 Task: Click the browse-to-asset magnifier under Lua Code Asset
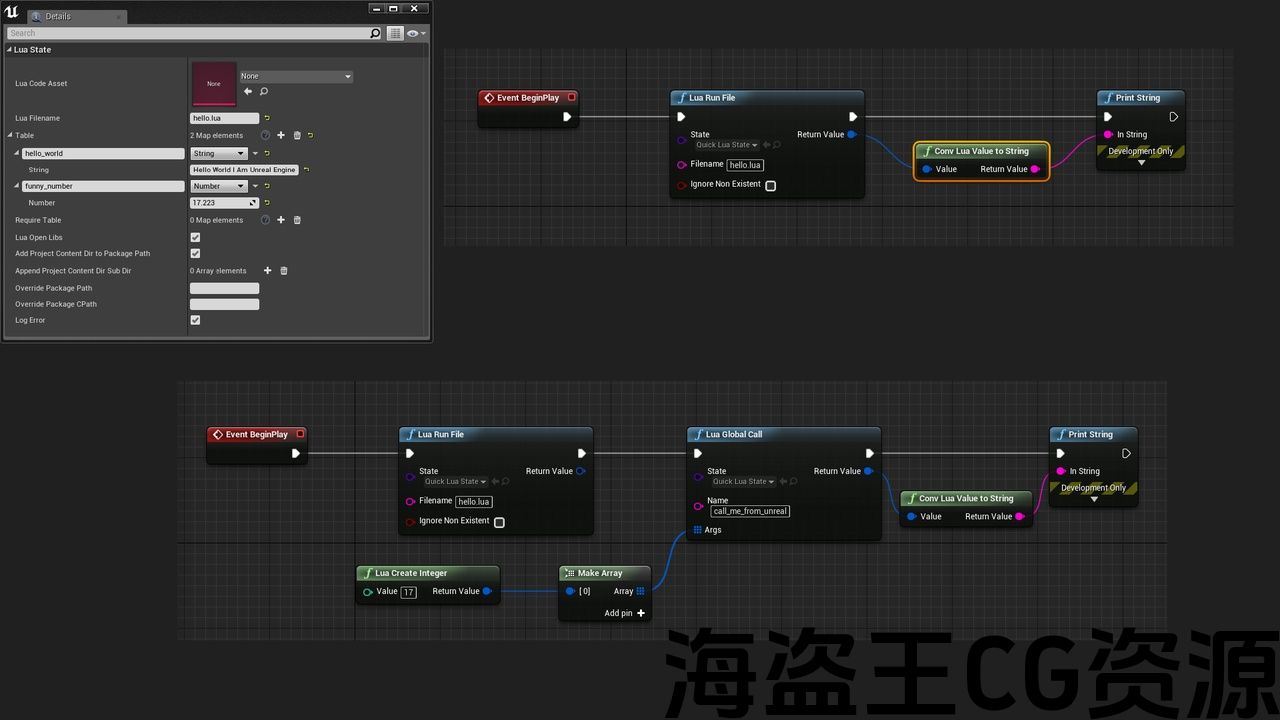pyautogui.click(x=264, y=91)
